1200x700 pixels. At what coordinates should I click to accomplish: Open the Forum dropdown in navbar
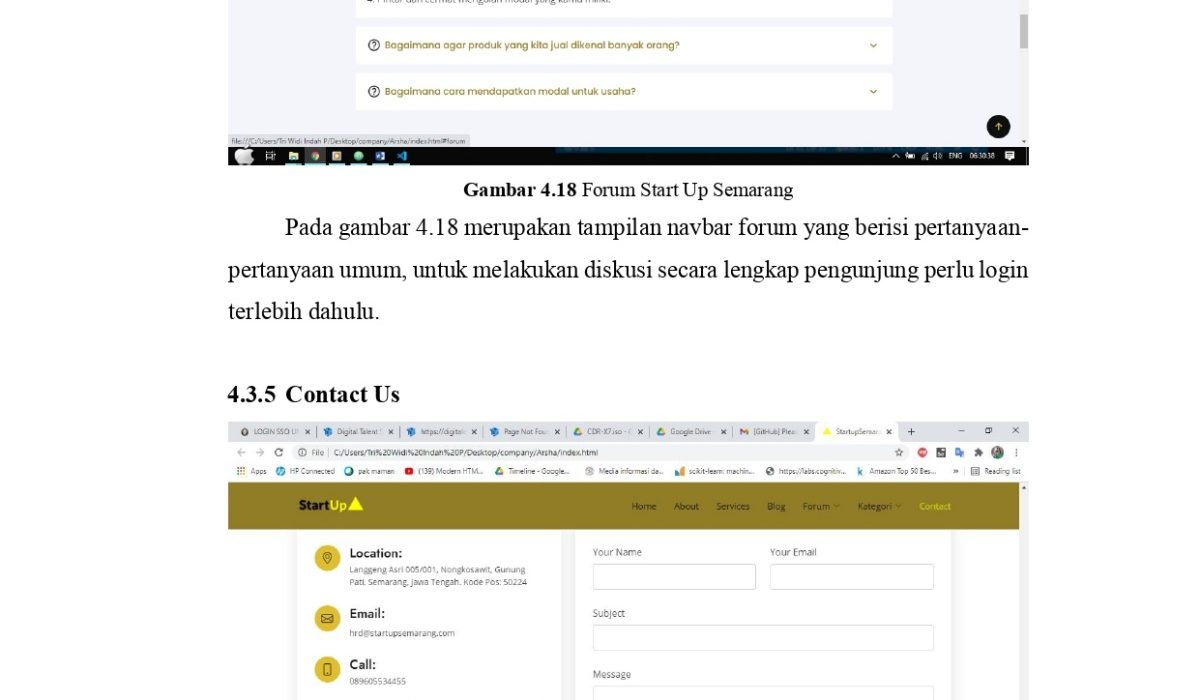pos(820,506)
